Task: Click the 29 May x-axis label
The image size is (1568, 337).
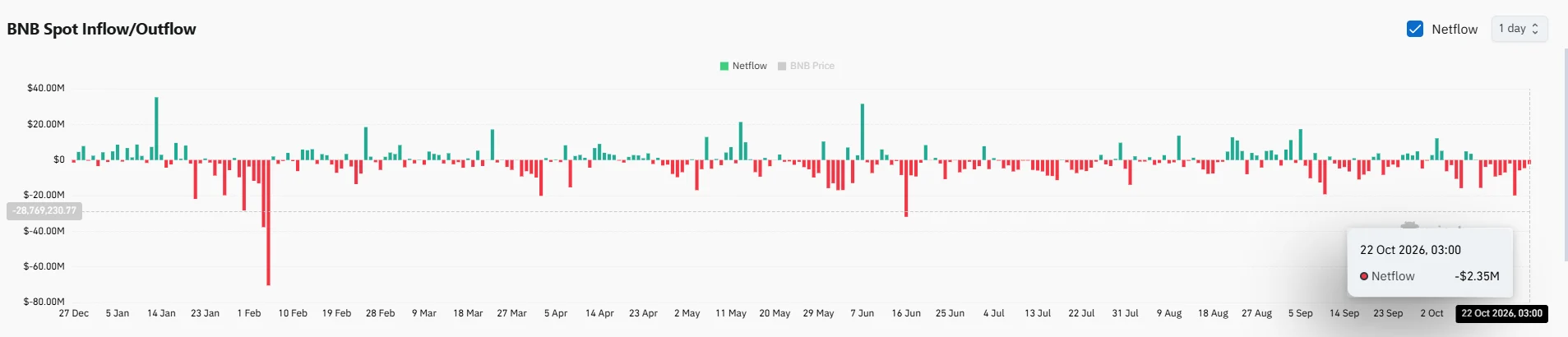Action: pos(818,313)
